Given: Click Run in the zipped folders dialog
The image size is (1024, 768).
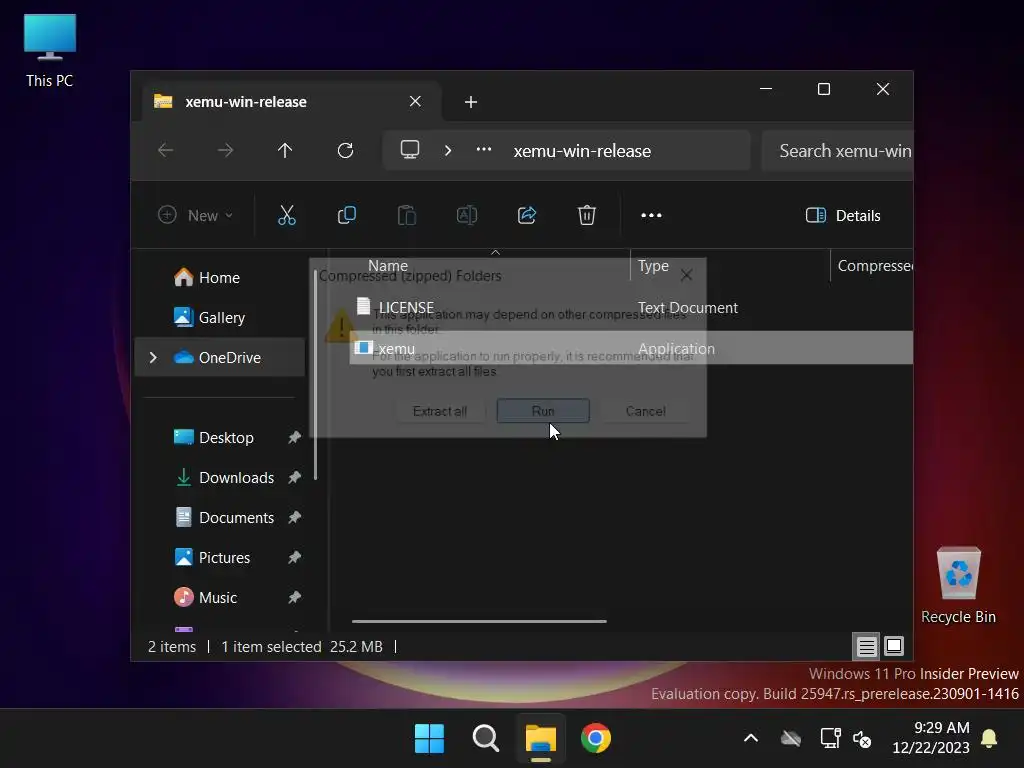Looking at the screenshot, I should pos(543,411).
